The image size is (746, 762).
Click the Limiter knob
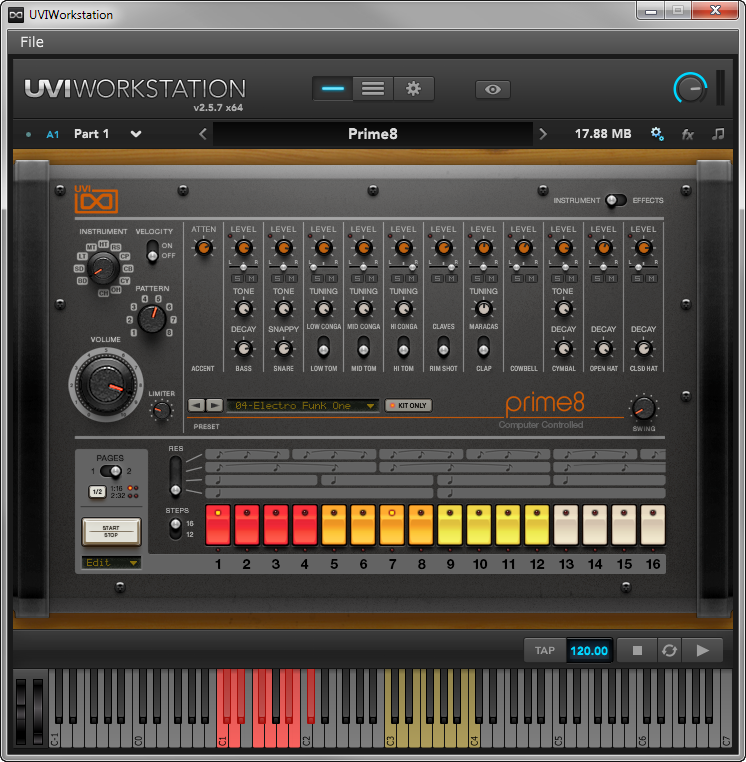pyautogui.click(x=161, y=411)
